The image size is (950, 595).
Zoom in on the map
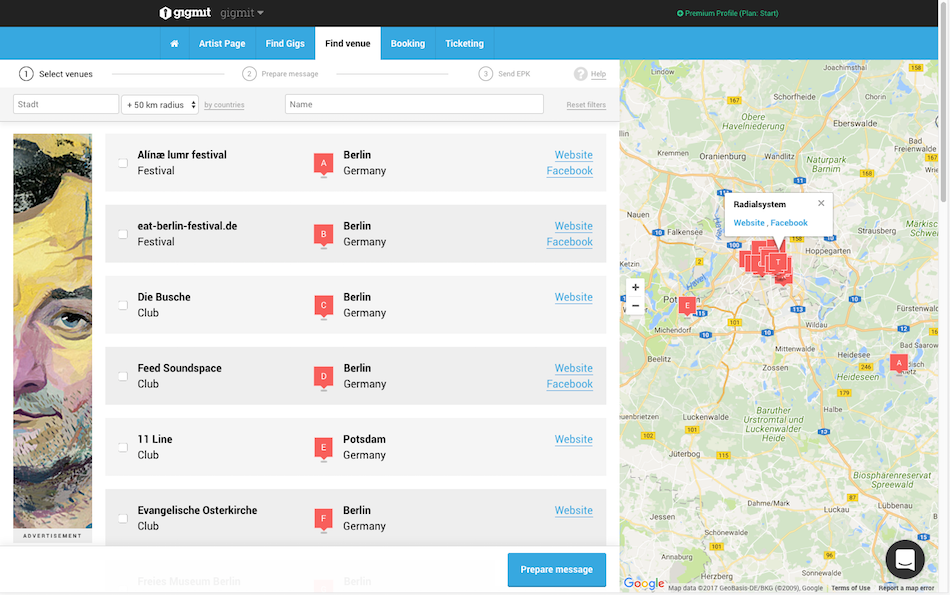pos(635,287)
